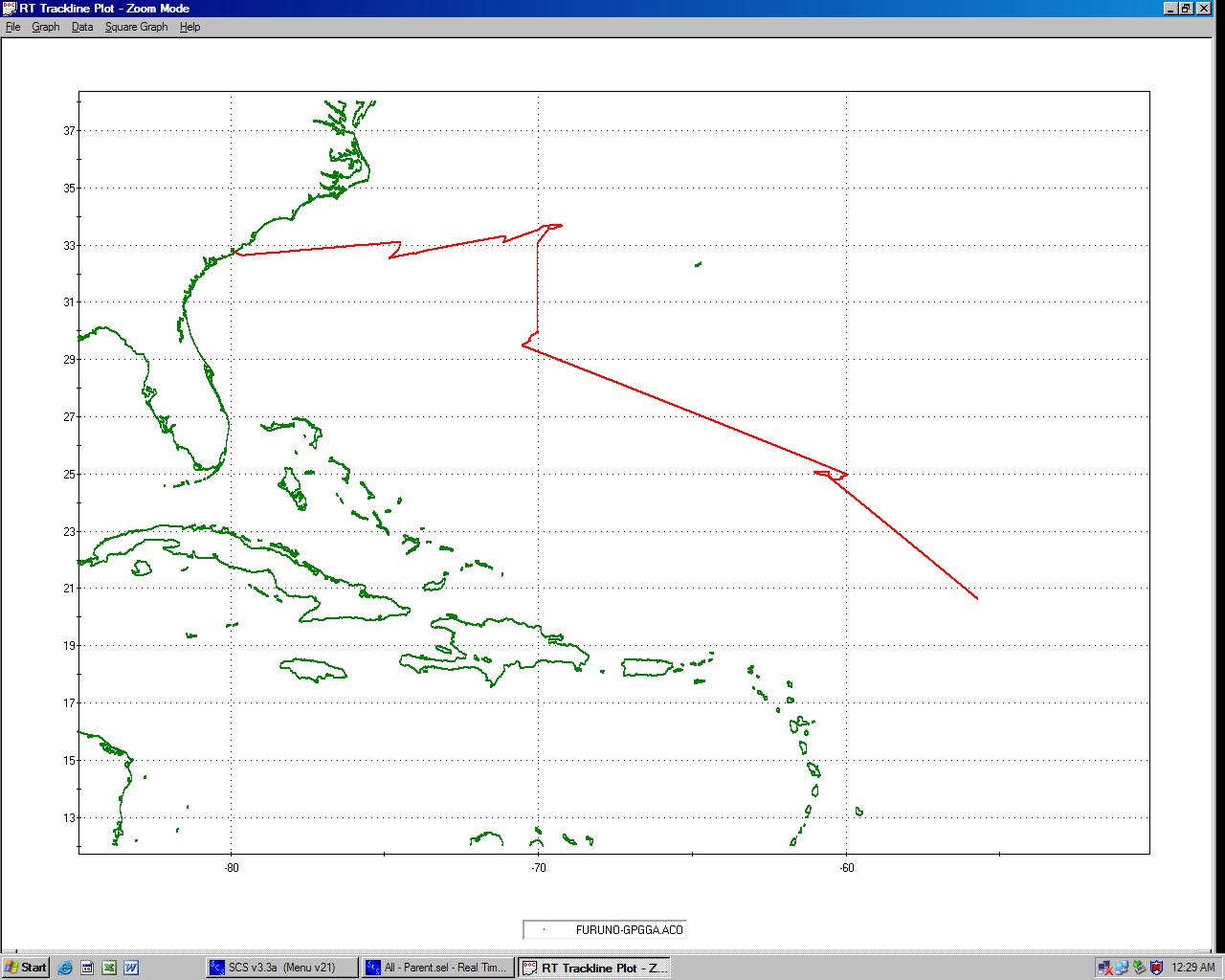Click latitude axis label 37
The width and height of the screenshot is (1225, 980).
tap(71, 131)
